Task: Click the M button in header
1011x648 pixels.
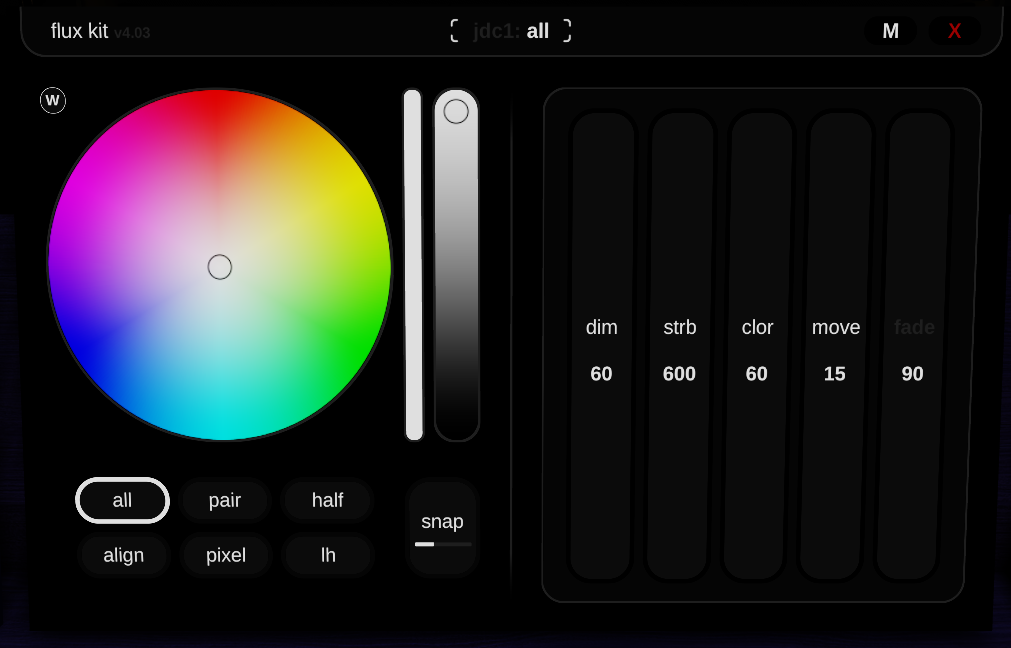Action: click(890, 31)
